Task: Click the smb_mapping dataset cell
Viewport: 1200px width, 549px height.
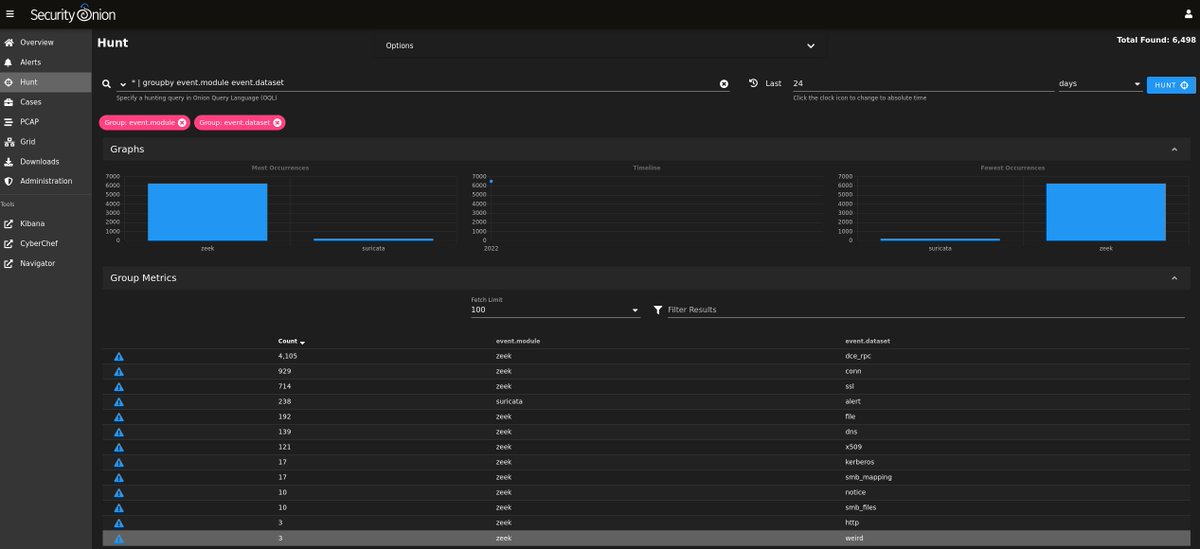Action: (x=868, y=477)
